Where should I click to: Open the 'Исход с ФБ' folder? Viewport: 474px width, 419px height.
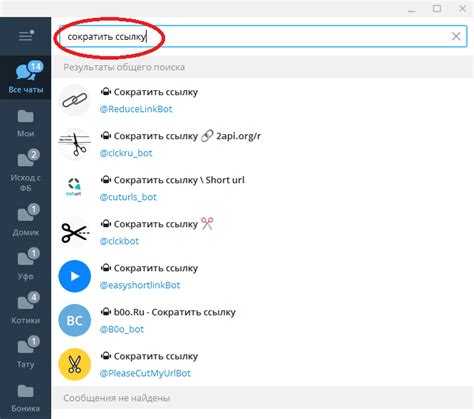coord(26,171)
